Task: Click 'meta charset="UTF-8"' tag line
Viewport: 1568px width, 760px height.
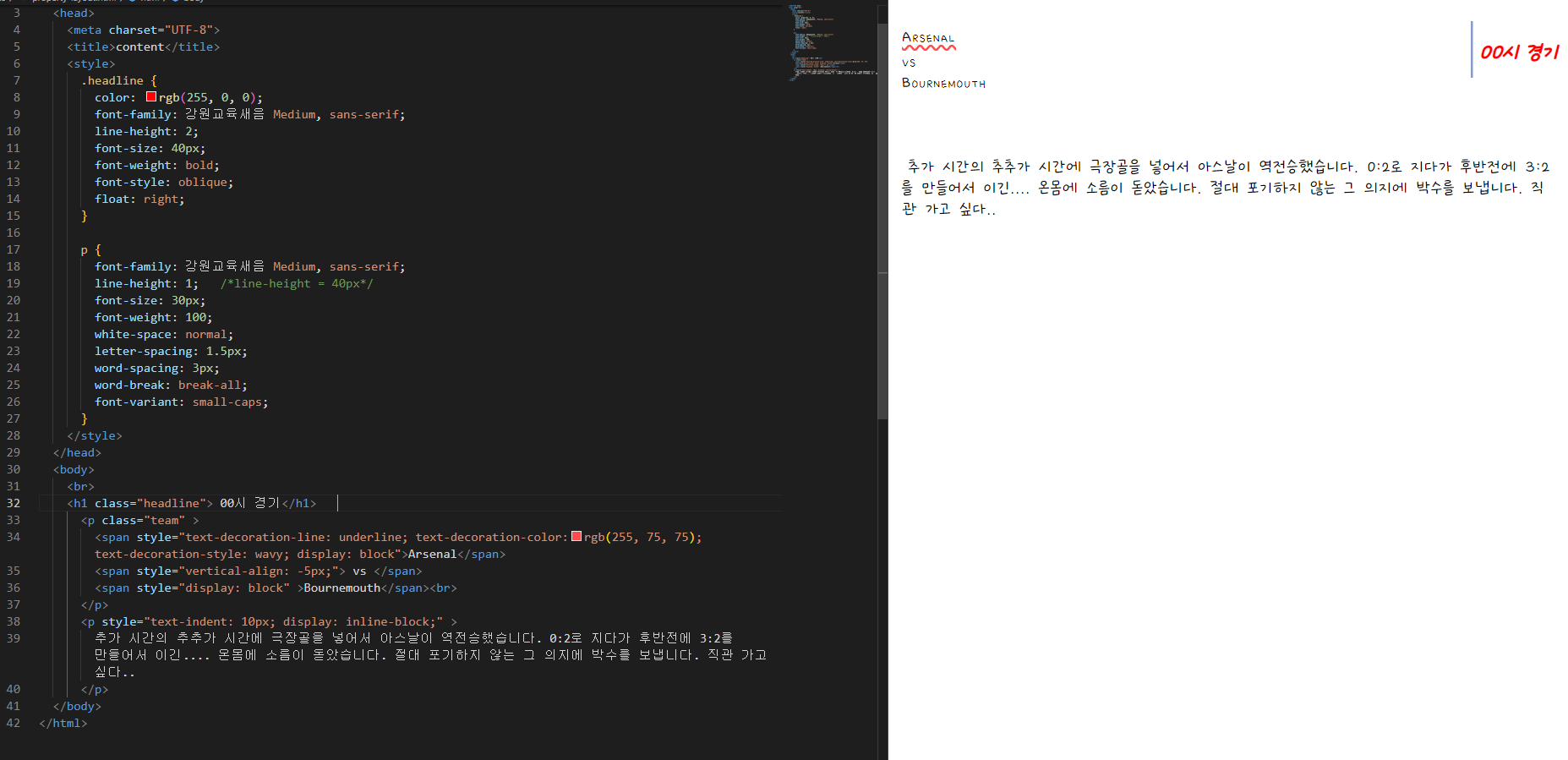Action: click(x=144, y=30)
